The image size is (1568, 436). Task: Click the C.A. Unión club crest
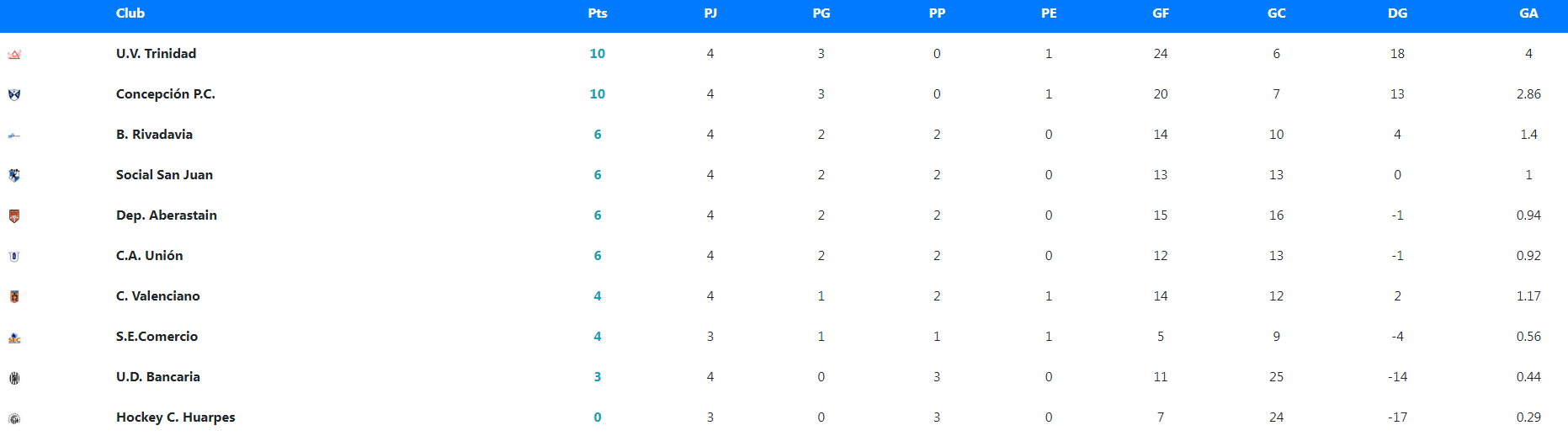pos(14,257)
